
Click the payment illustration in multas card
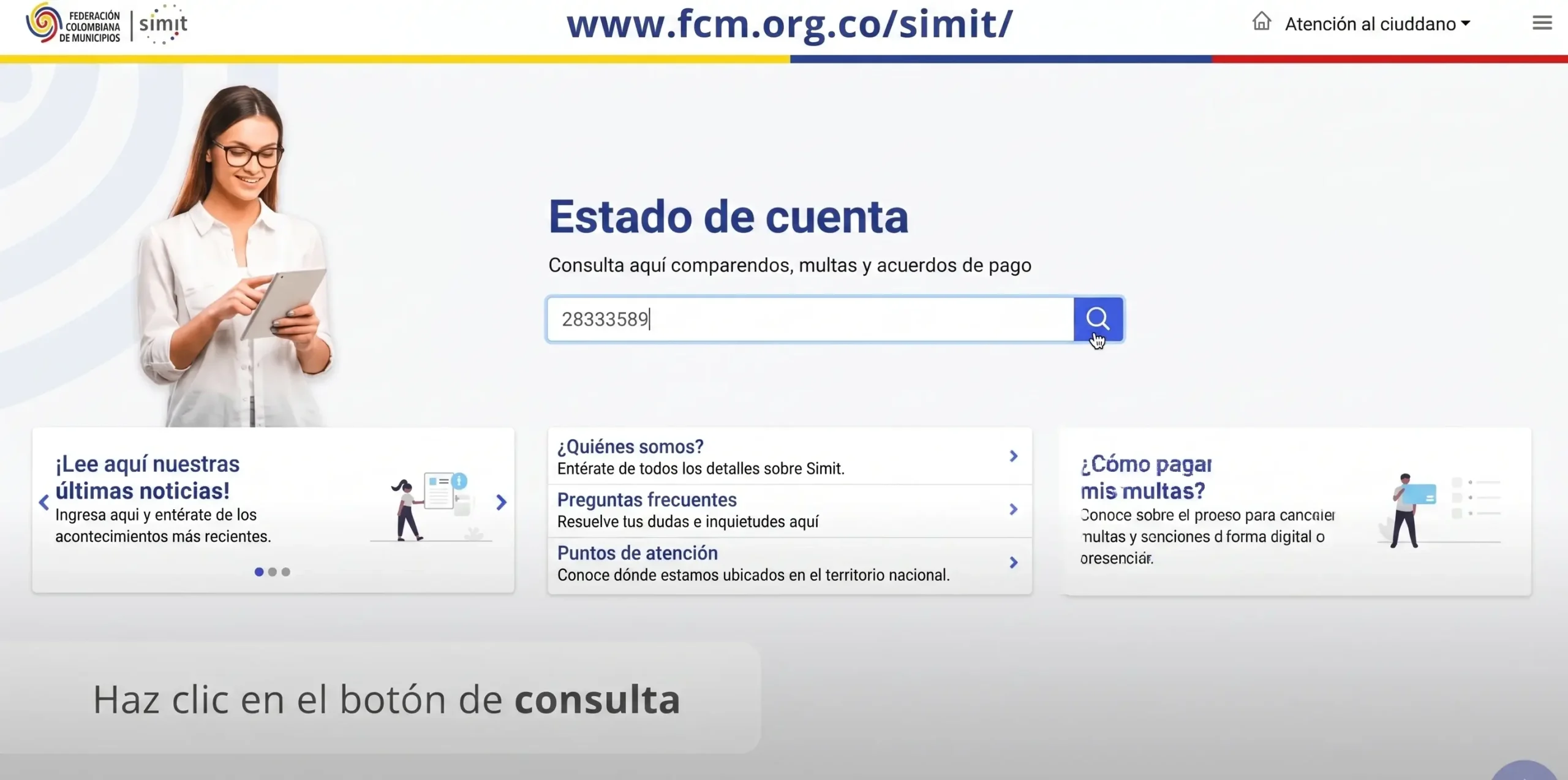tap(1439, 510)
